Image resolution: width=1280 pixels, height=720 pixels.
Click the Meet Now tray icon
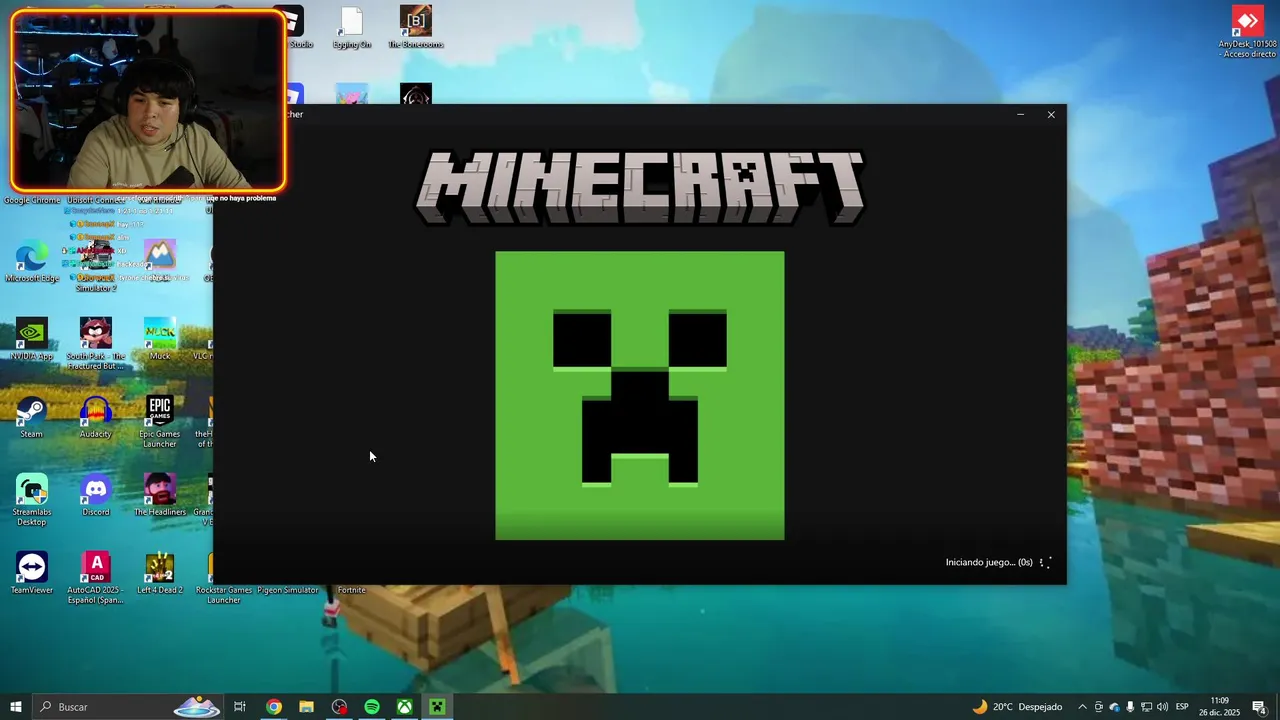click(x=1099, y=707)
